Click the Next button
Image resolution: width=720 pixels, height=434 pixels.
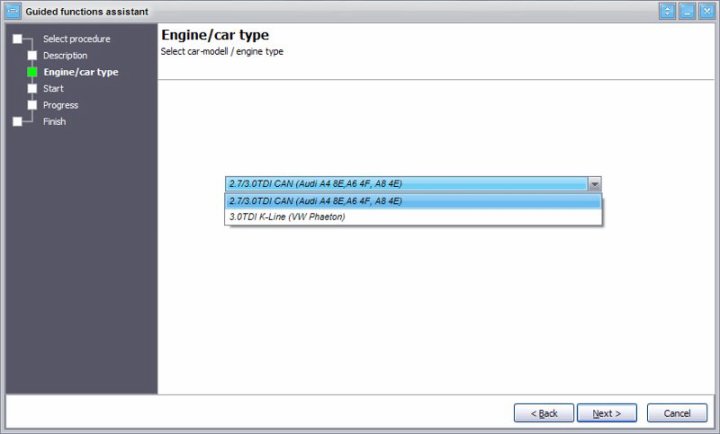click(x=607, y=413)
